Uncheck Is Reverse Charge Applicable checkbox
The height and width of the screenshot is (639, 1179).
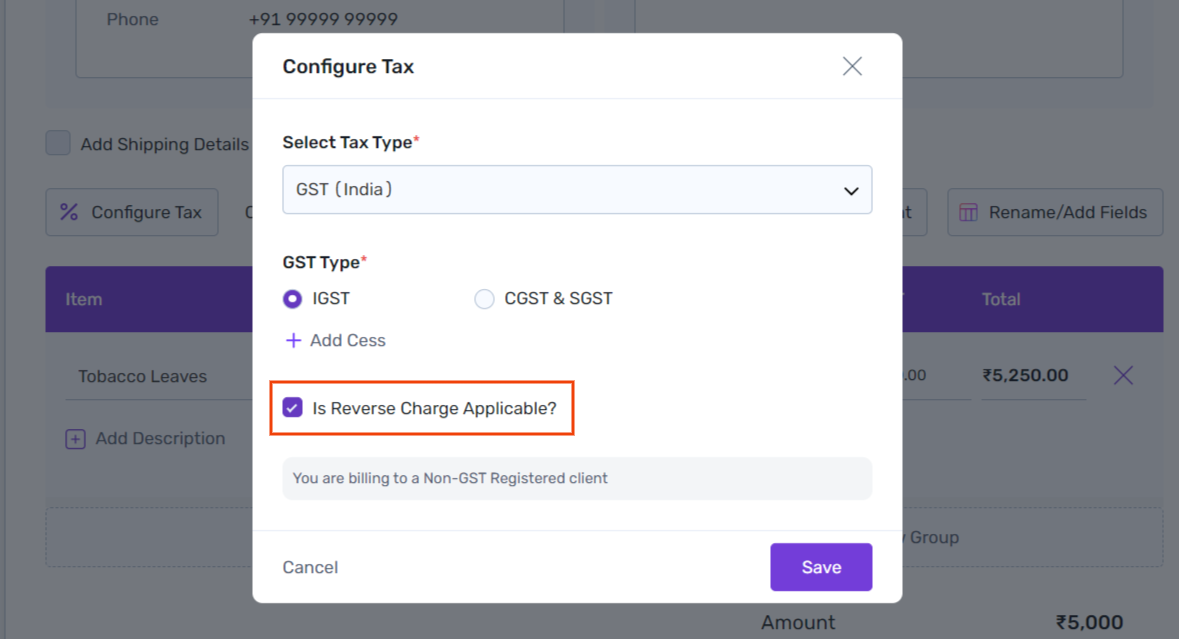(292, 407)
